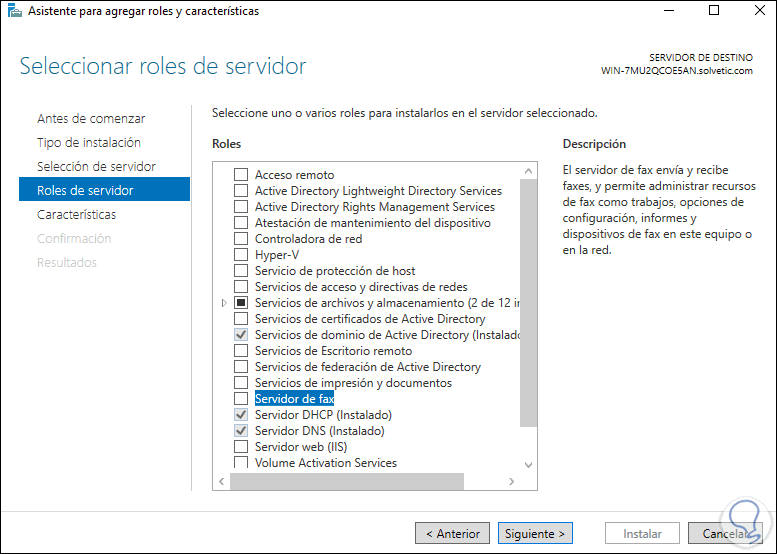Maximize the wizard window
This screenshot has height=554, width=777.
[x=714, y=11]
